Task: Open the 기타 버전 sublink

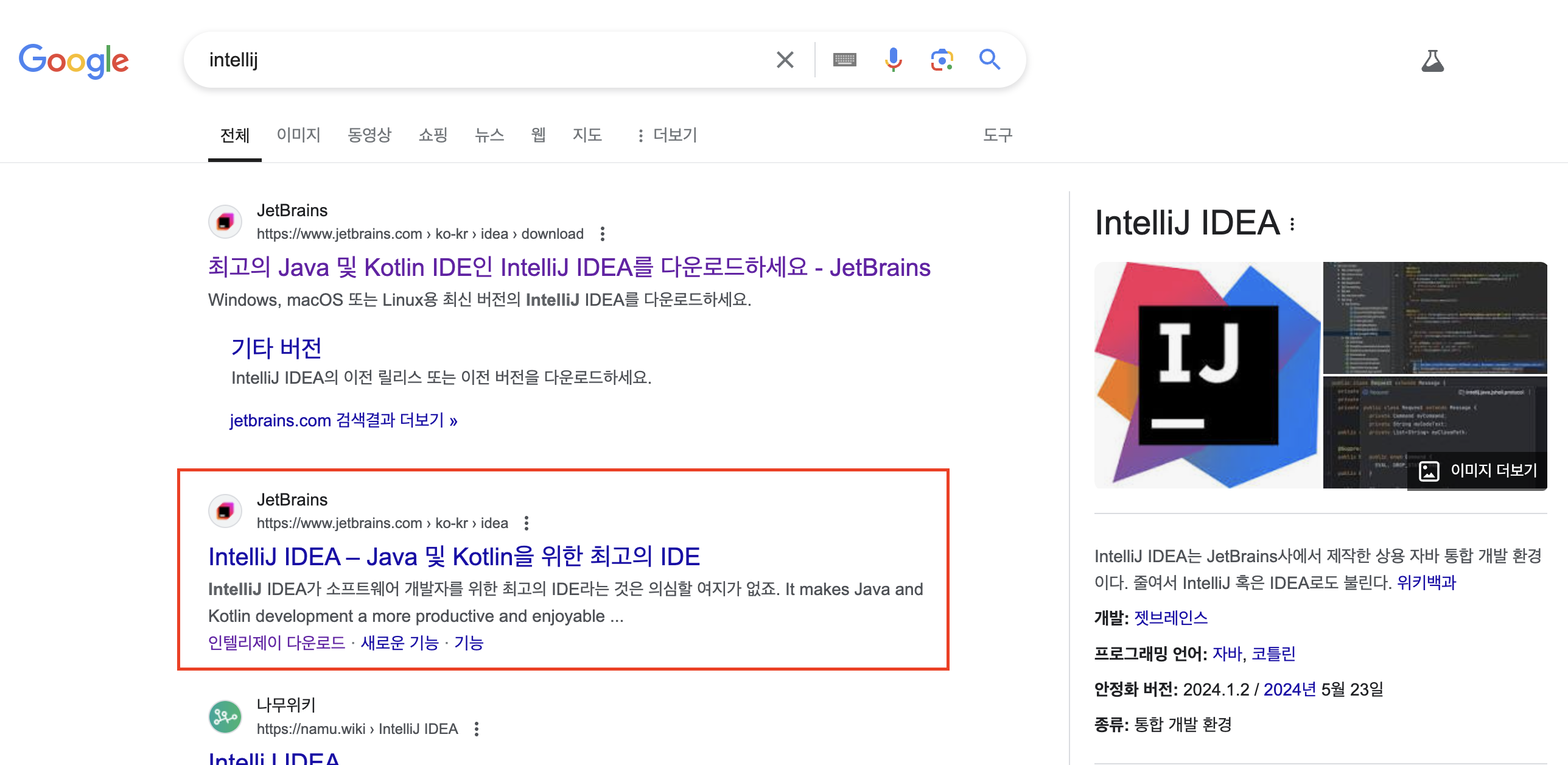Action: pyautogui.click(x=276, y=348)
